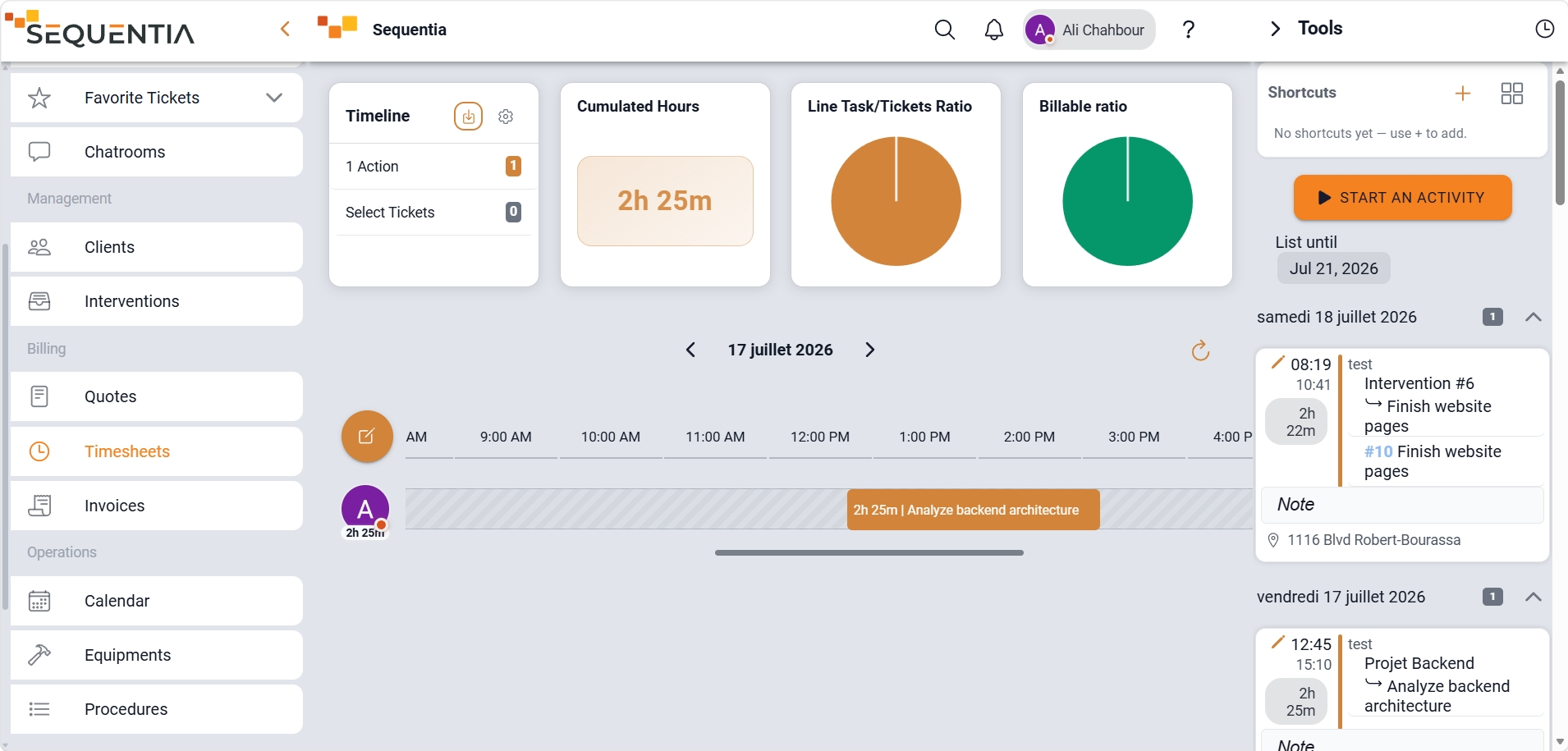Click the horizontal timeline scrollbar
This screenshot has height=751, width=1568.
tap(869, 553)
